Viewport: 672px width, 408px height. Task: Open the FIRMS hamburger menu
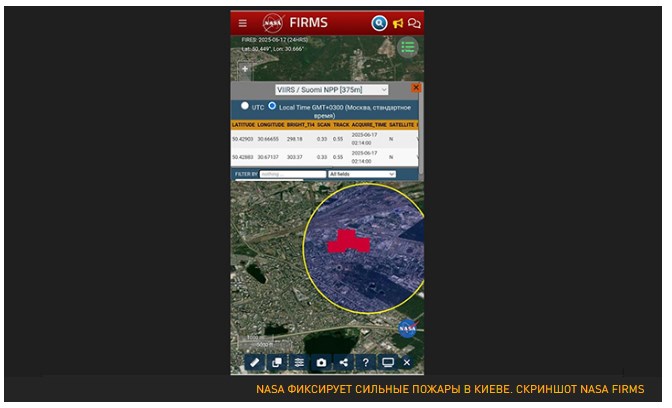(x=243, y=23)
